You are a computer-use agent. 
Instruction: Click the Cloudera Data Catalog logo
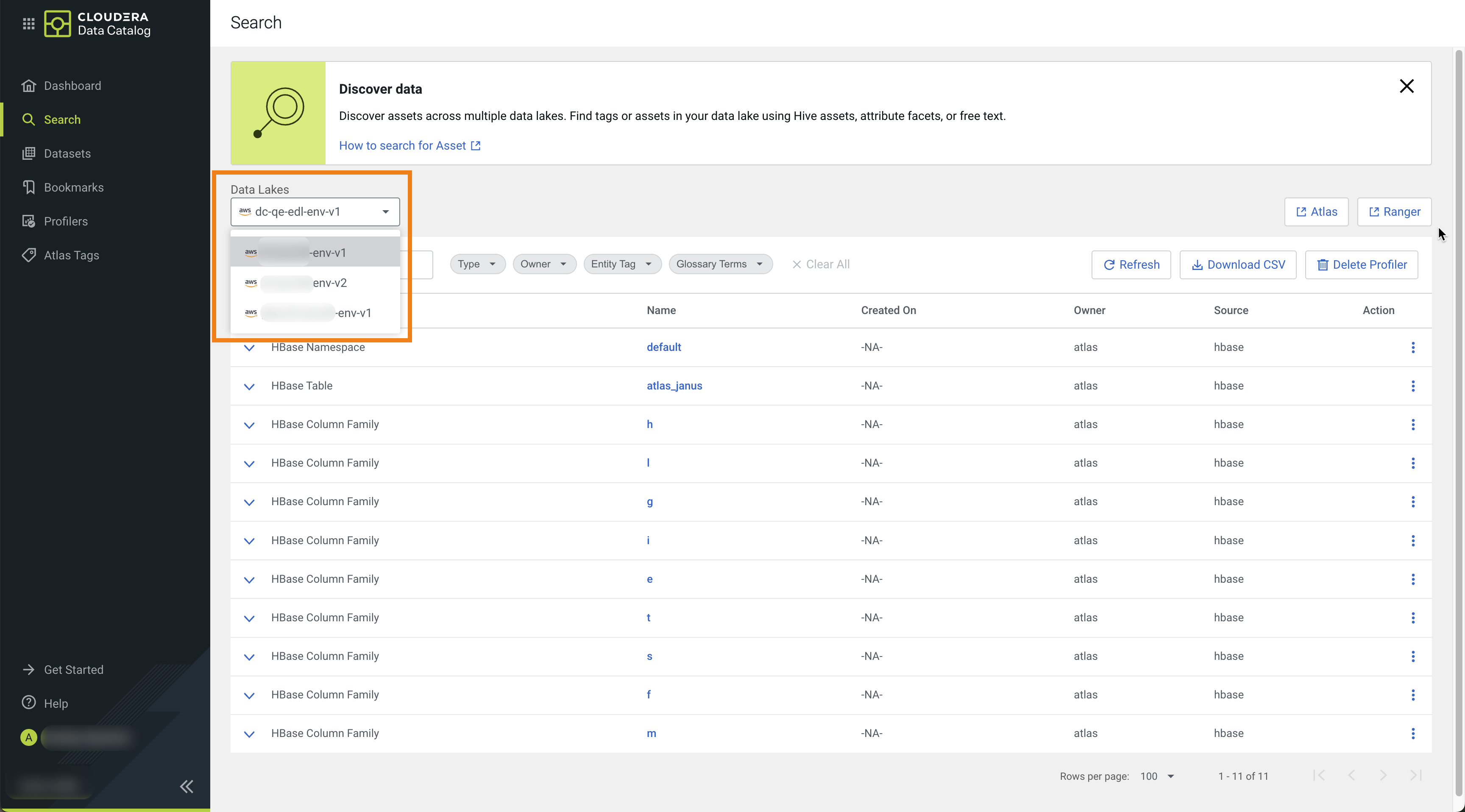97,23
